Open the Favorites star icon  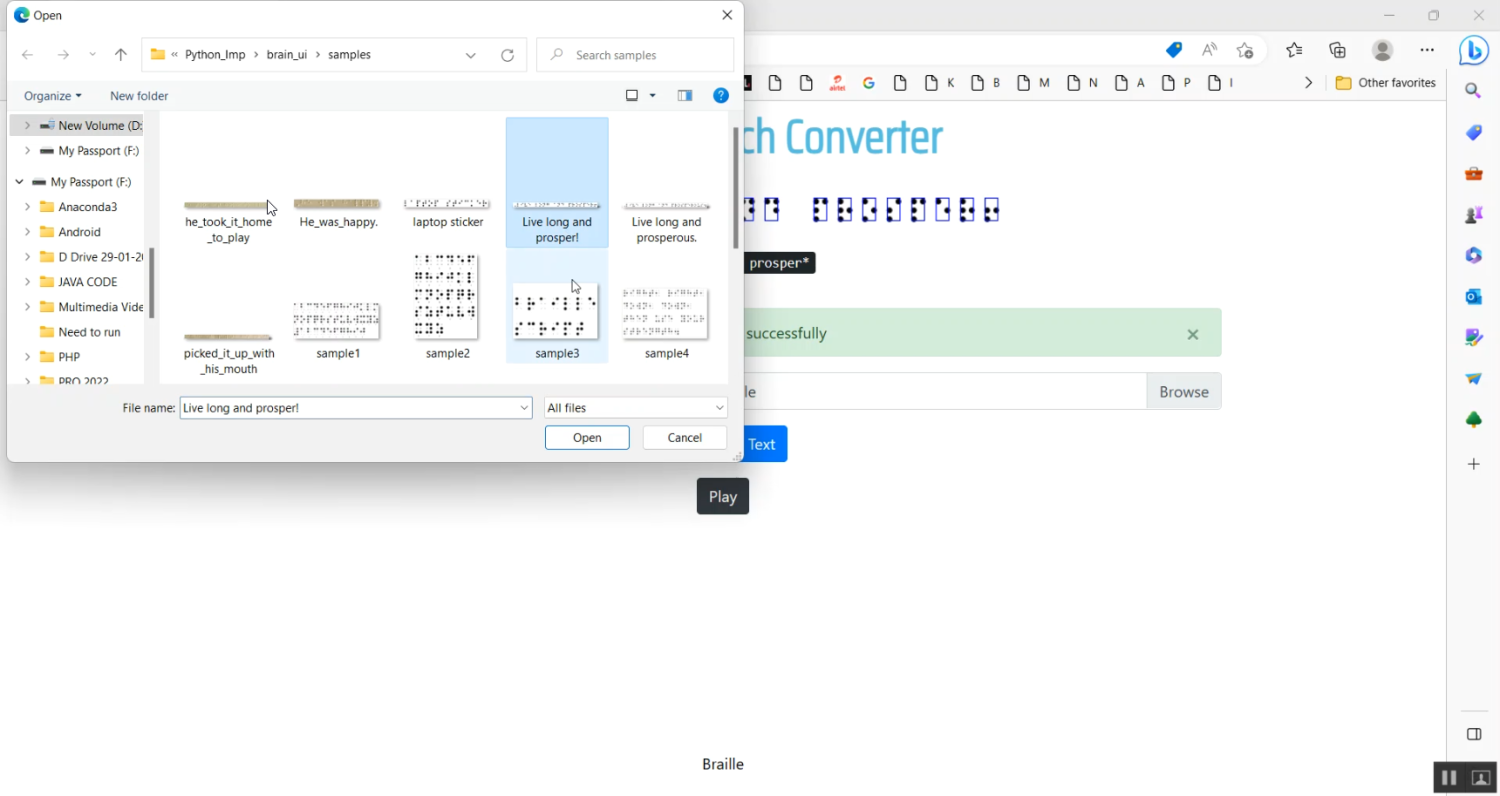[1294, 50]
